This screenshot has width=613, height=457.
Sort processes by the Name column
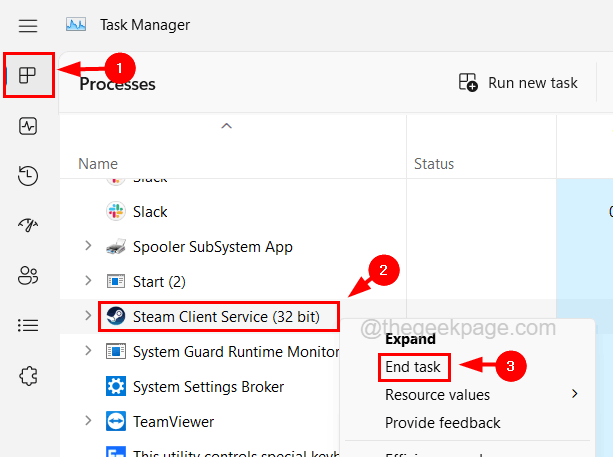pos(98,164)
